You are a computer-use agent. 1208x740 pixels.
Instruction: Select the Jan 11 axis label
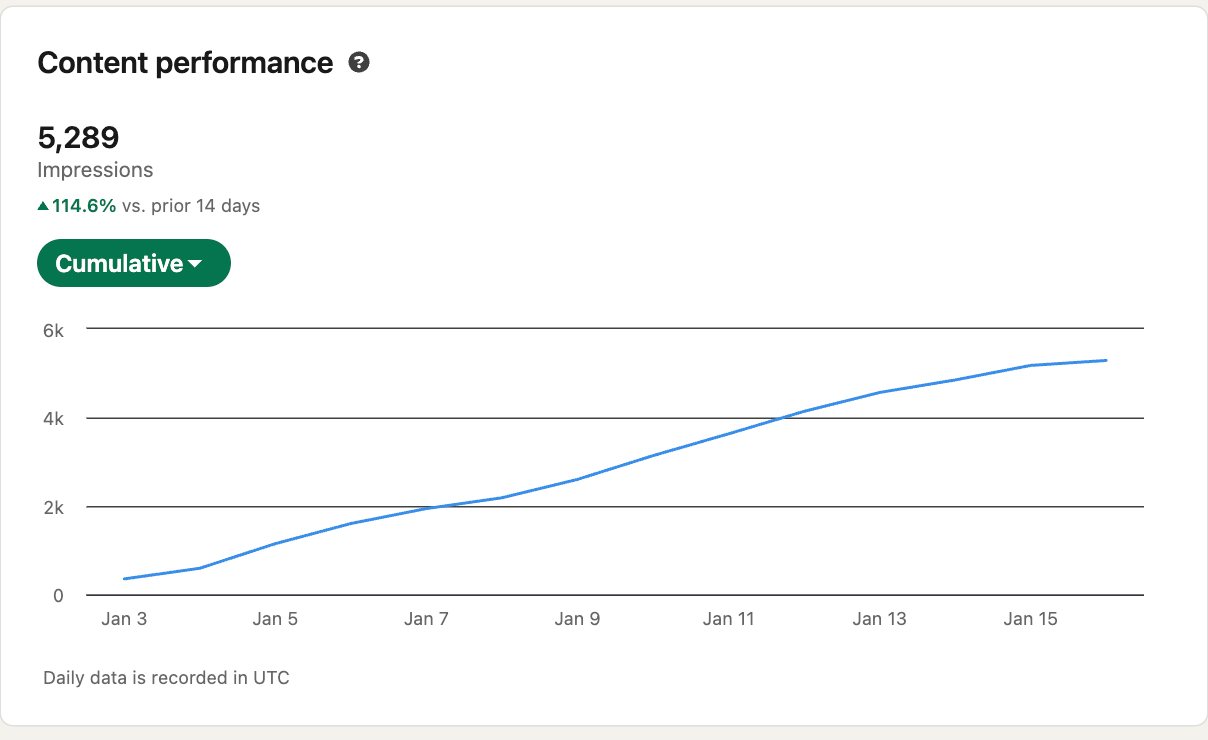pyautogui.click(x=728, y=619)
